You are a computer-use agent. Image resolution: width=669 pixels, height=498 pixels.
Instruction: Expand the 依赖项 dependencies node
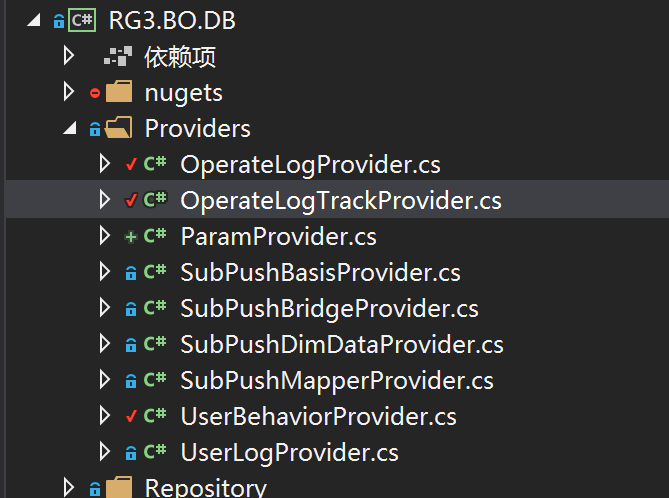68,56
